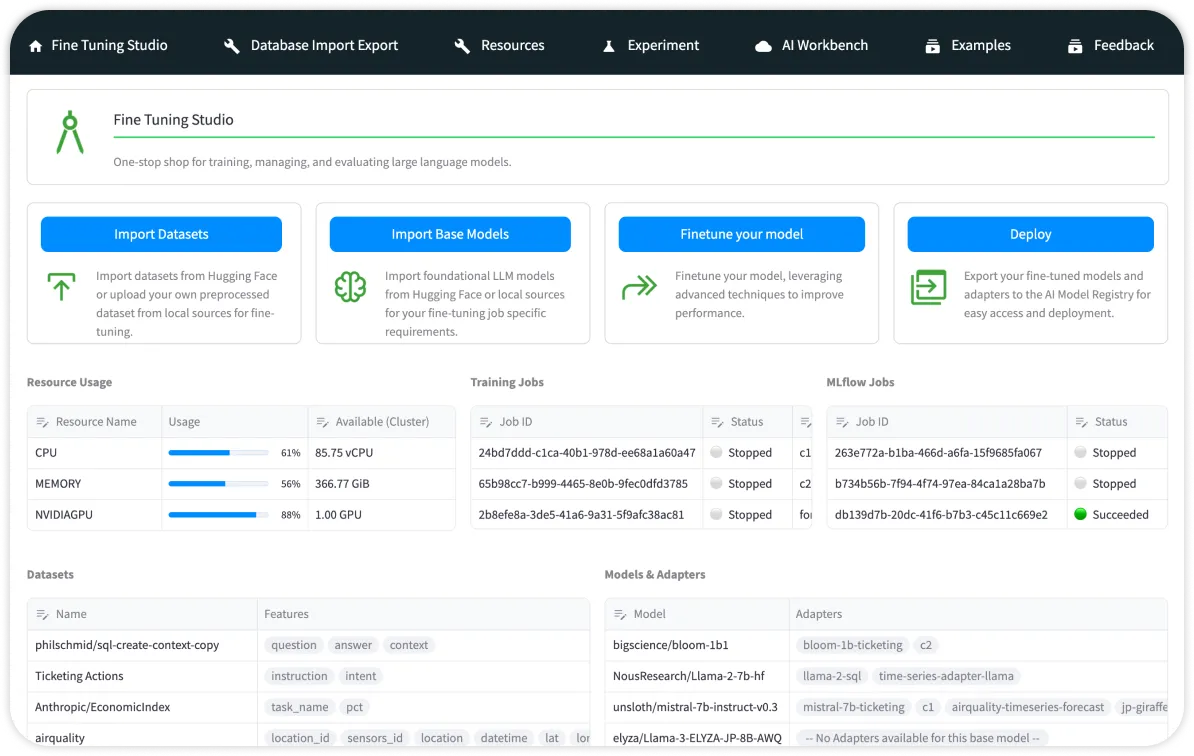The image size is (1194, 756).
Task: Click the sort icon beside Model column header
Action: pos(621,614)
